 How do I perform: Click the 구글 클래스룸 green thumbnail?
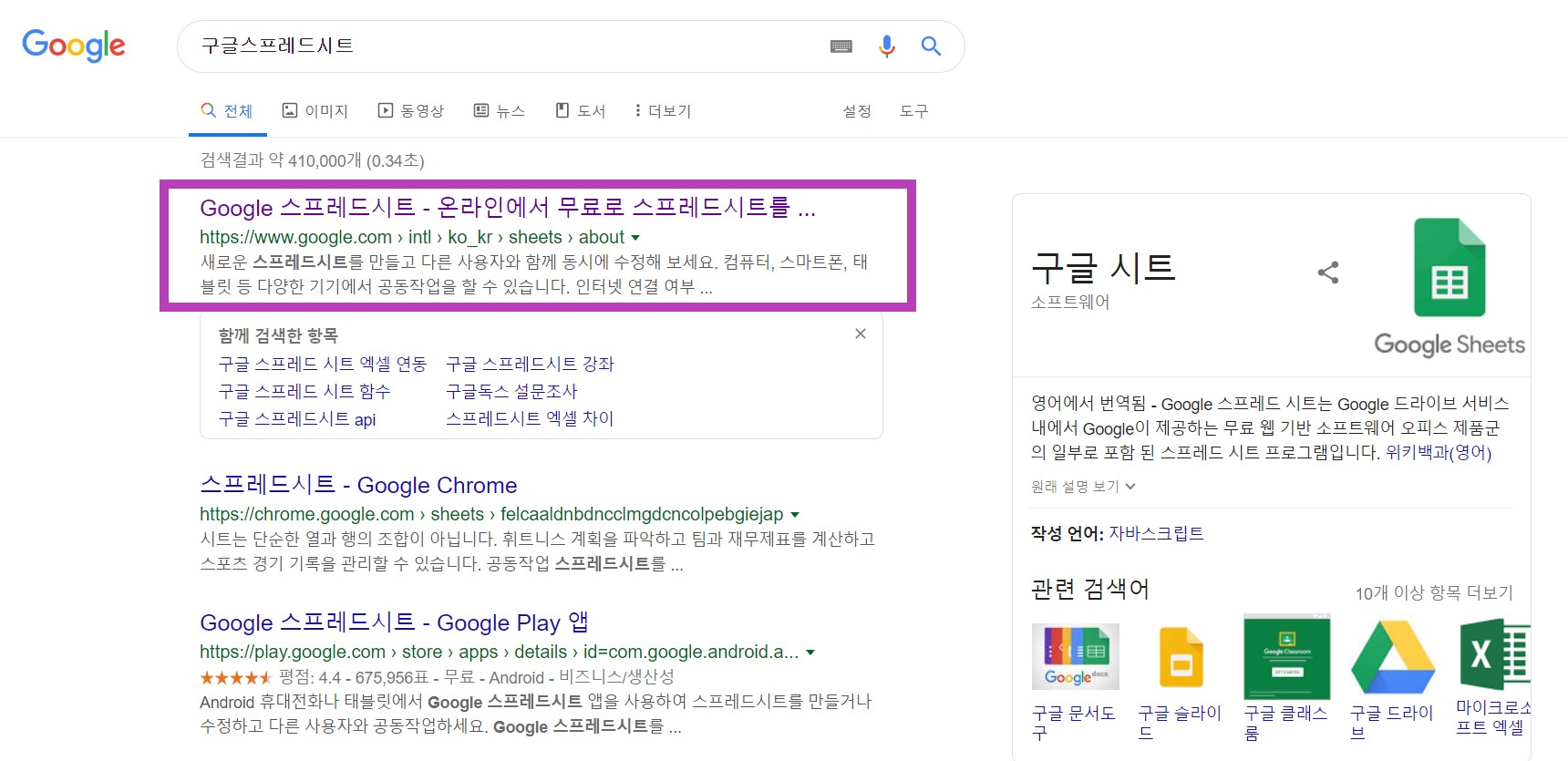point(1287,656)
